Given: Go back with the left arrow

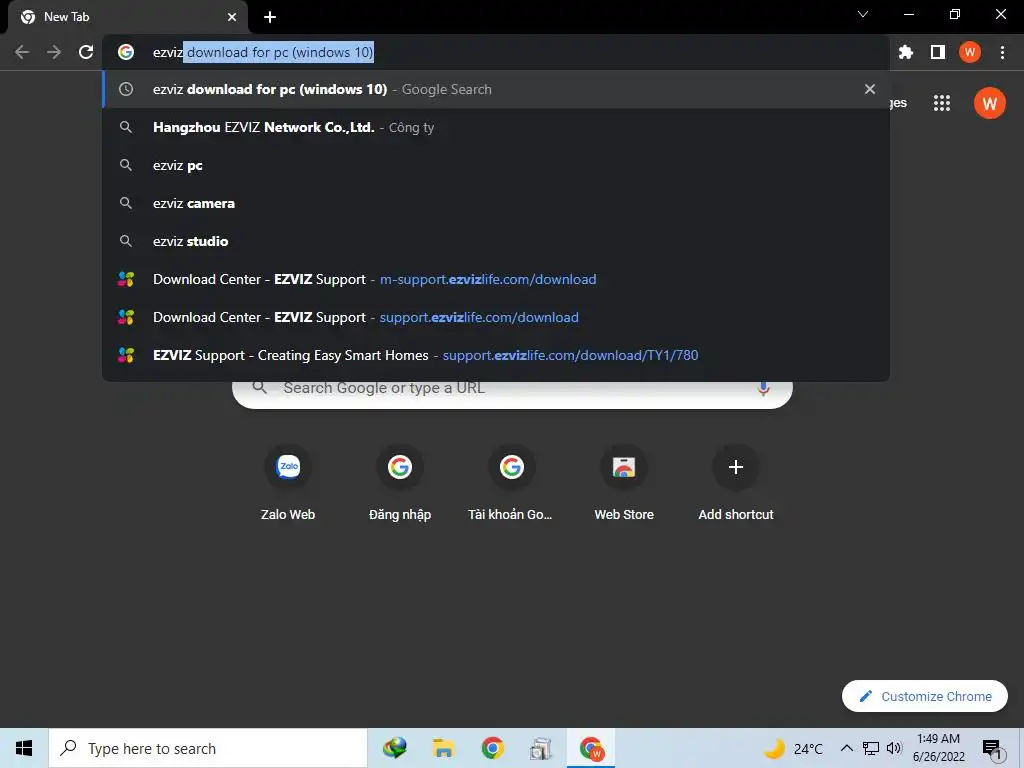Looking at the screenshot, I should [x=22, y=52].
